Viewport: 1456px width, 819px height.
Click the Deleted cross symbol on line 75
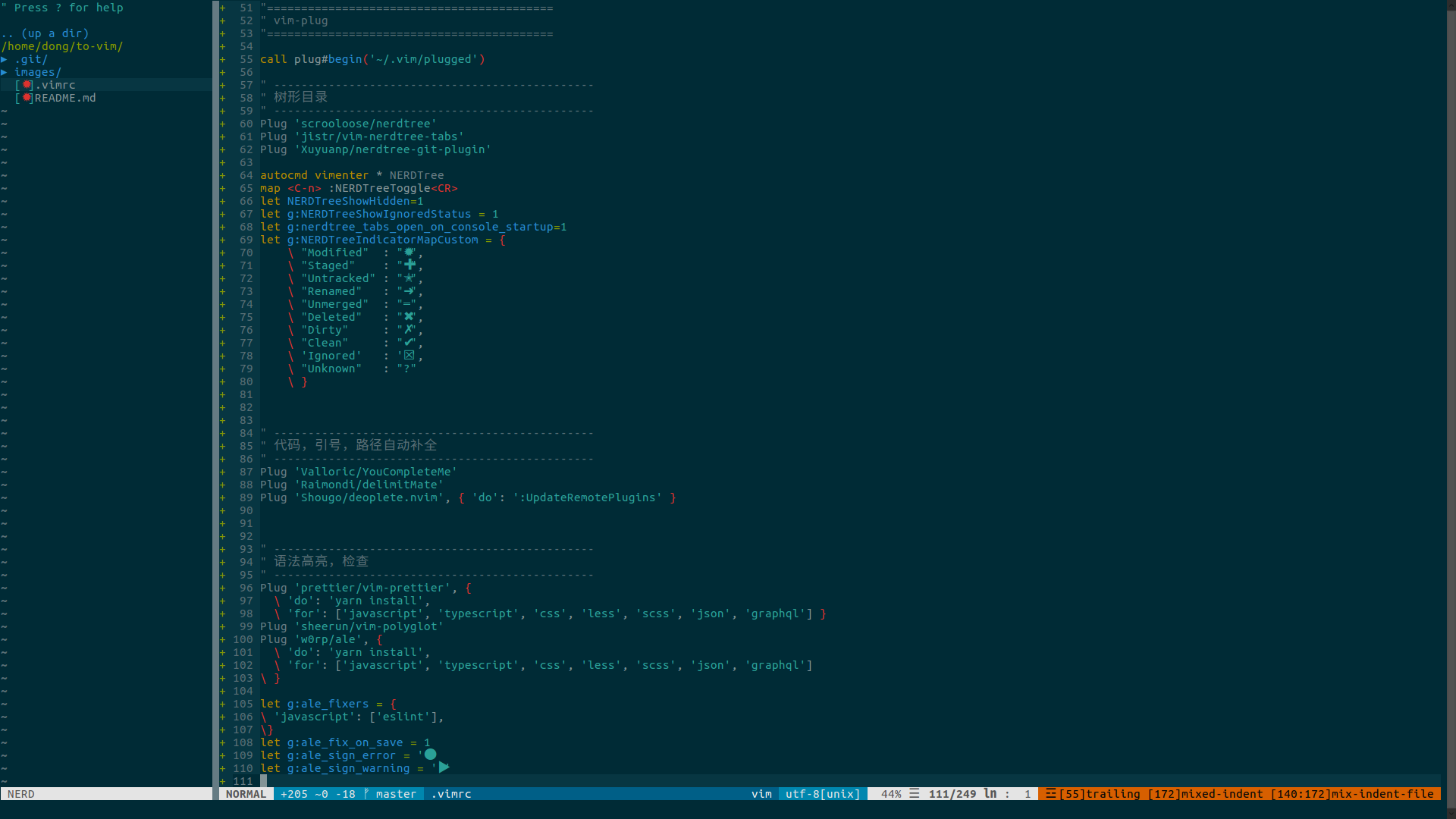[409, 317]
